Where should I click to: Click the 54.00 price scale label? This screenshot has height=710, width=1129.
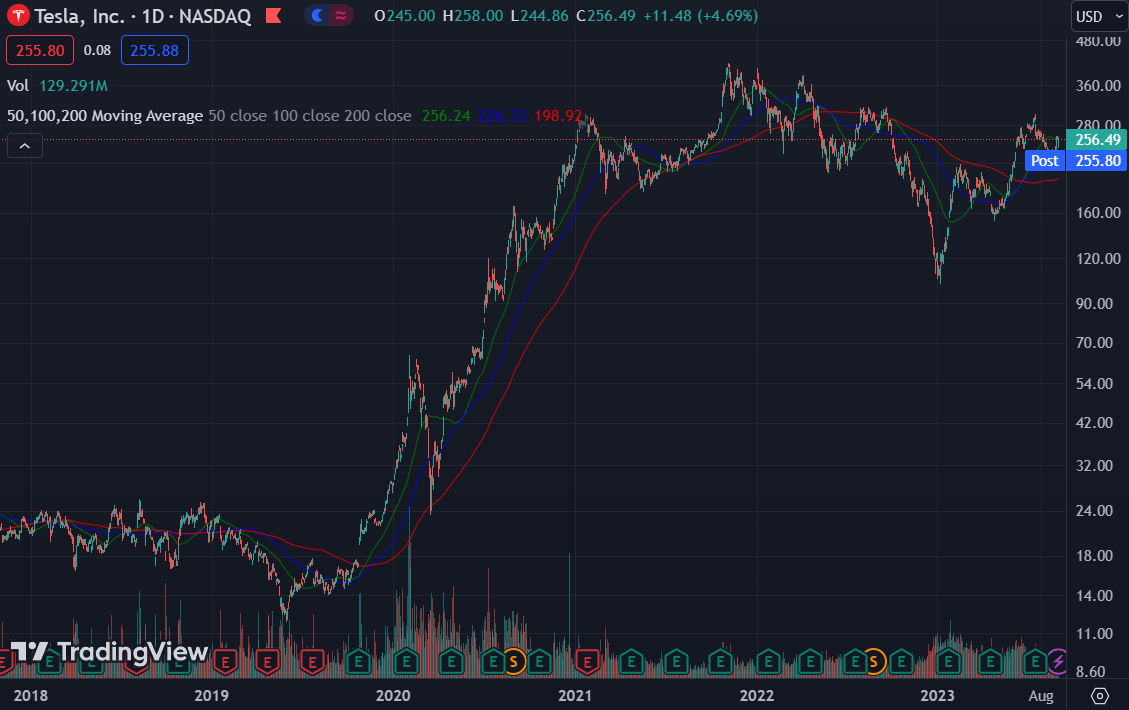[x=1094, y=384]
